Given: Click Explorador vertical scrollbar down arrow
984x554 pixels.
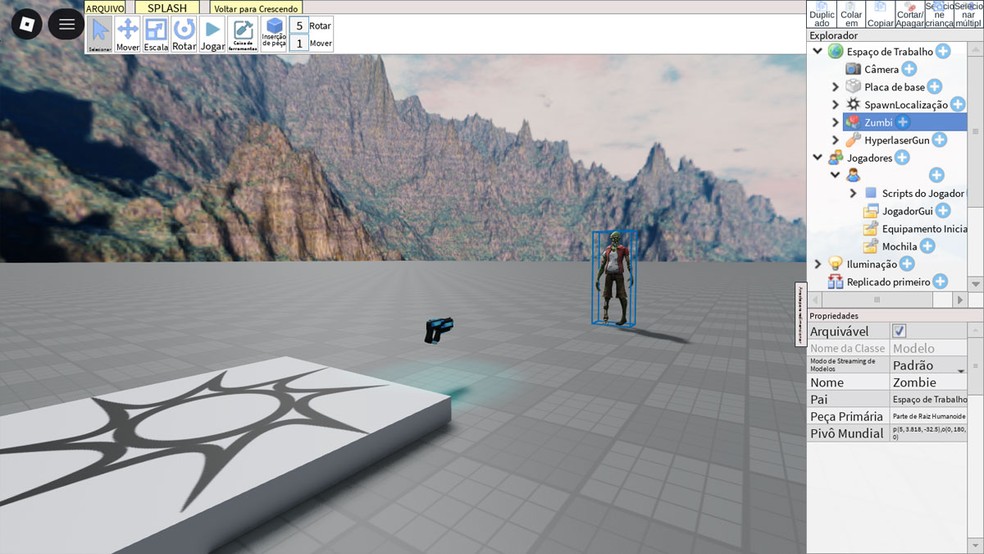Looking at the screenshot, I should [975, 284].
